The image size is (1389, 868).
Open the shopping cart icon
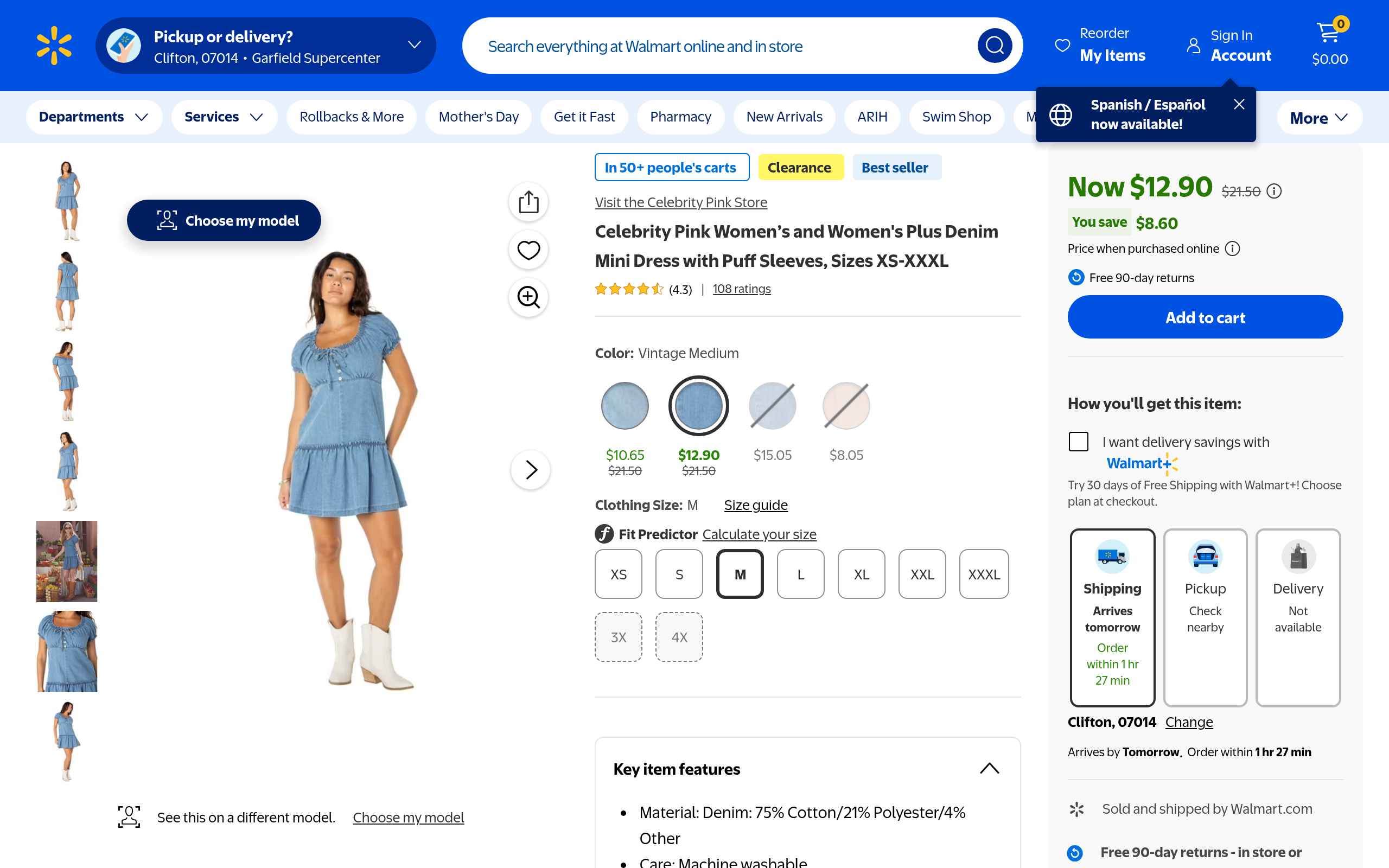coord(1329,34)
